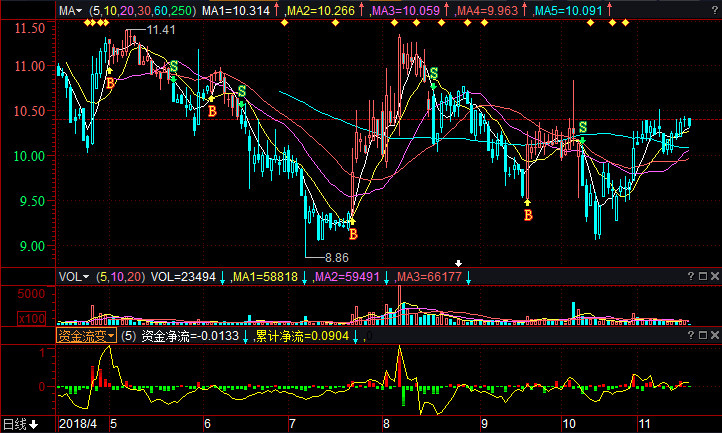Click the B buy marker in September
Image resolution: width=722 pixels, height=433 pixels.
point(528,214)
